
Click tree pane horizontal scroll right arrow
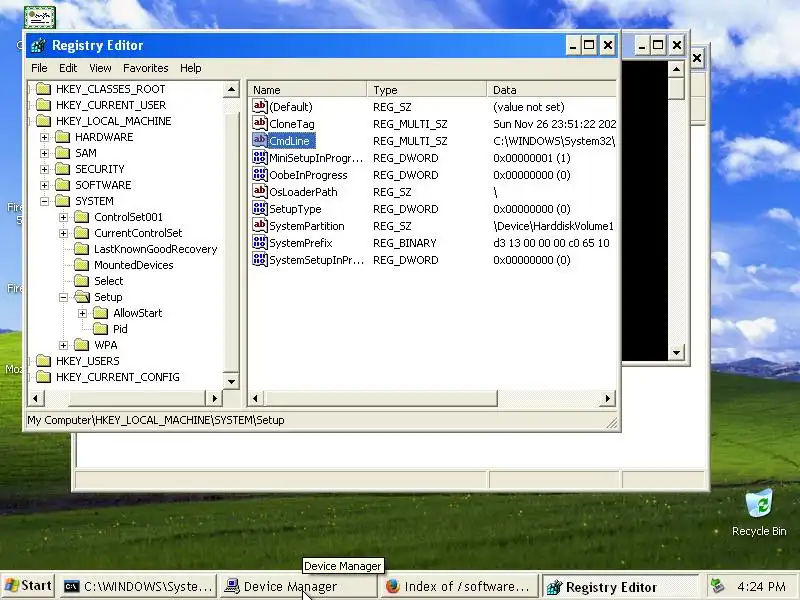(x=214, y=398)
